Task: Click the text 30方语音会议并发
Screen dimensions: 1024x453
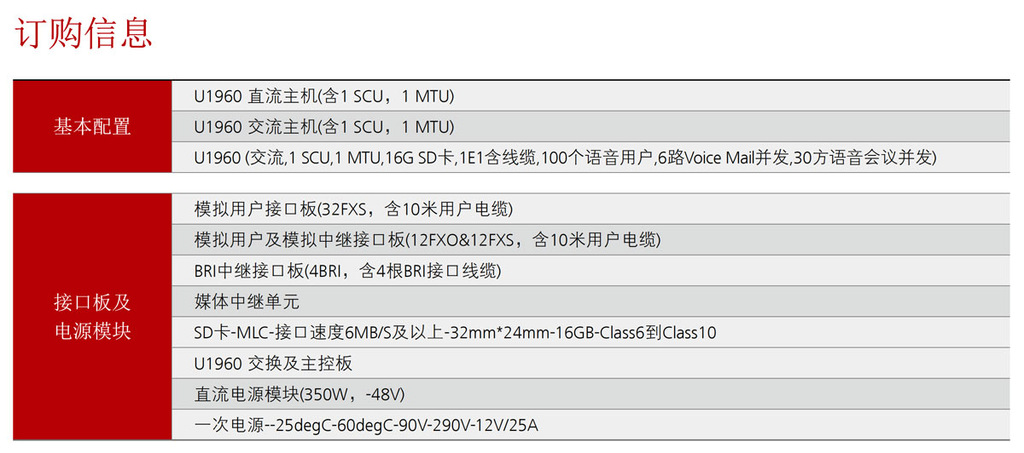Action: pyautogui.click(x=862, y=158)
